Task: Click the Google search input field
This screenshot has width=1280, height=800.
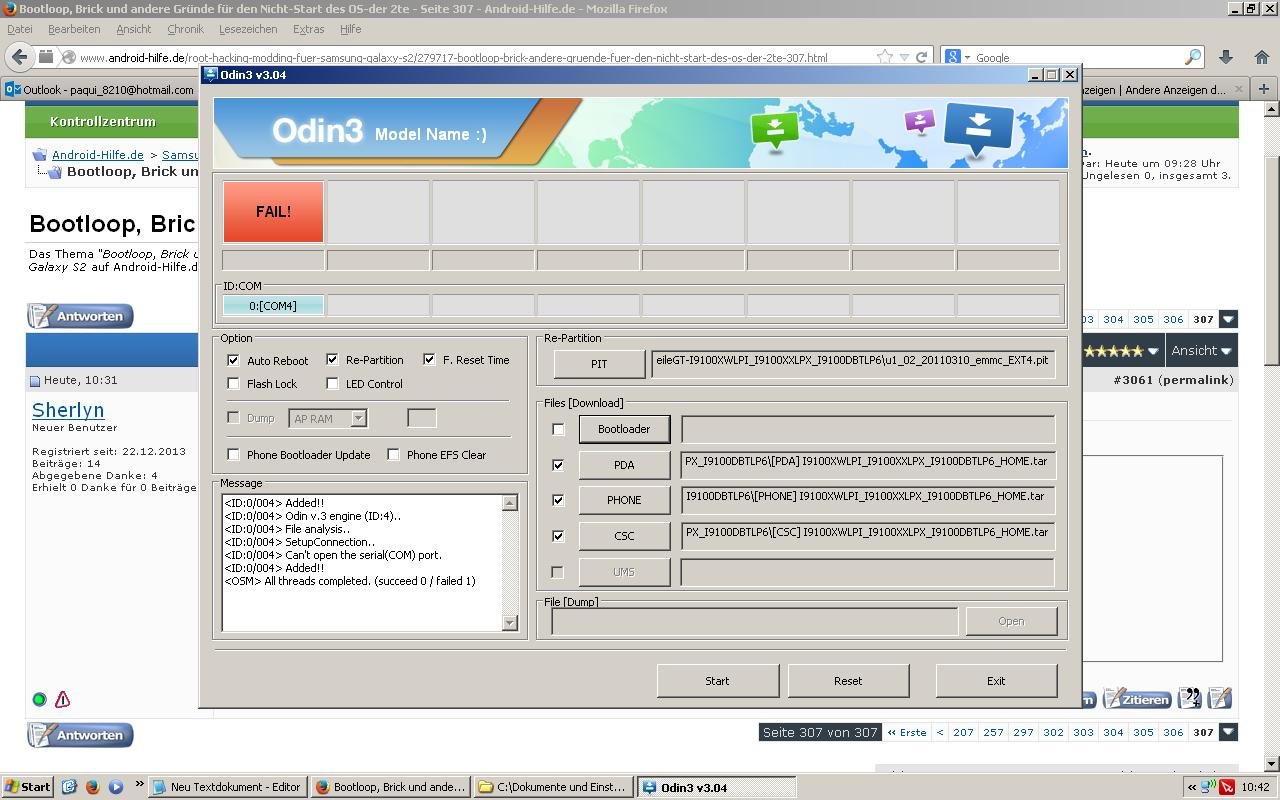Action: [1079, 57]
